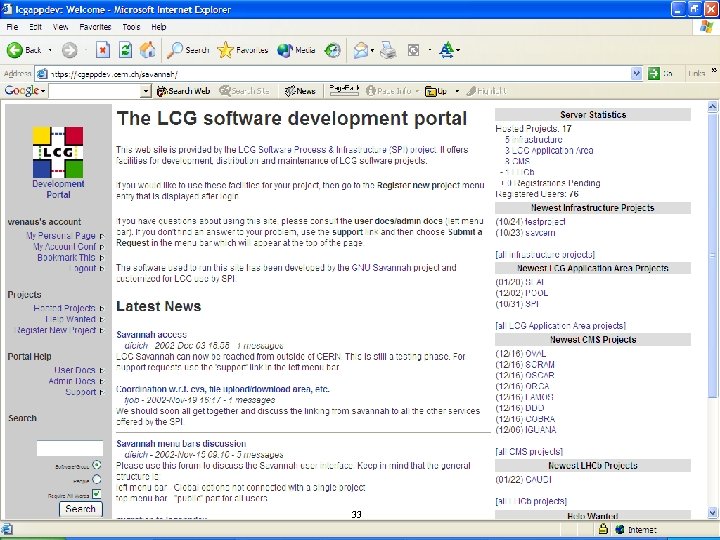Click the sidebar search text field
The image size is (720, 540).
pyautogui.click(x=70, y=448)
